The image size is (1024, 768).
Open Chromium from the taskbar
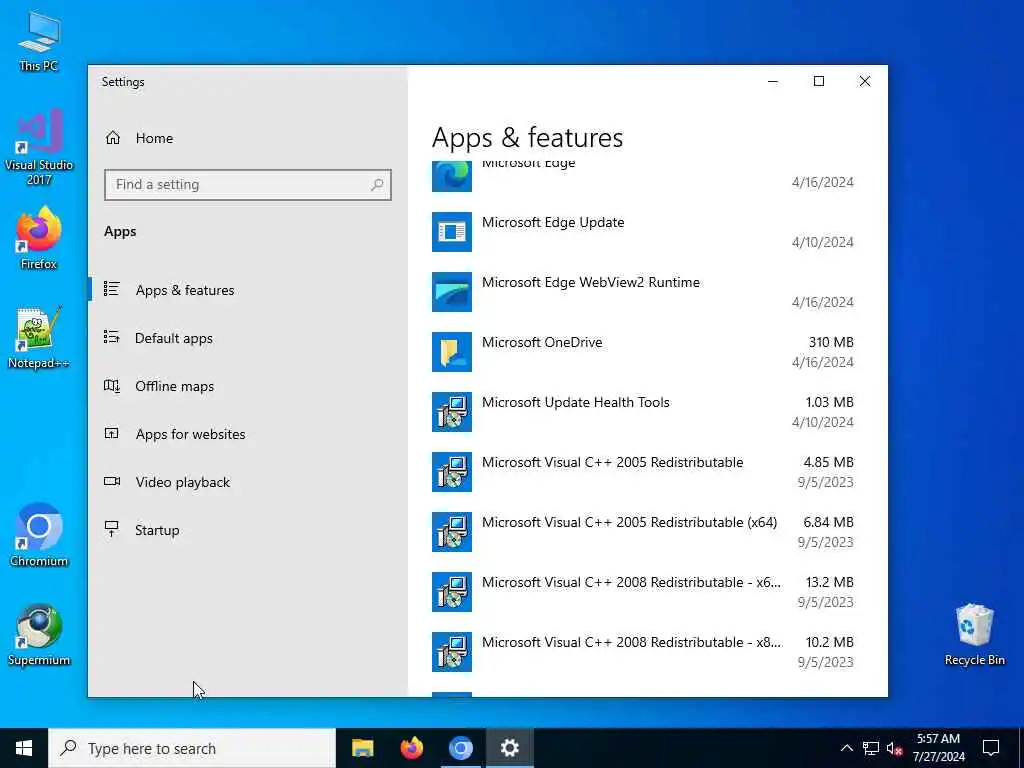(460, 748)
